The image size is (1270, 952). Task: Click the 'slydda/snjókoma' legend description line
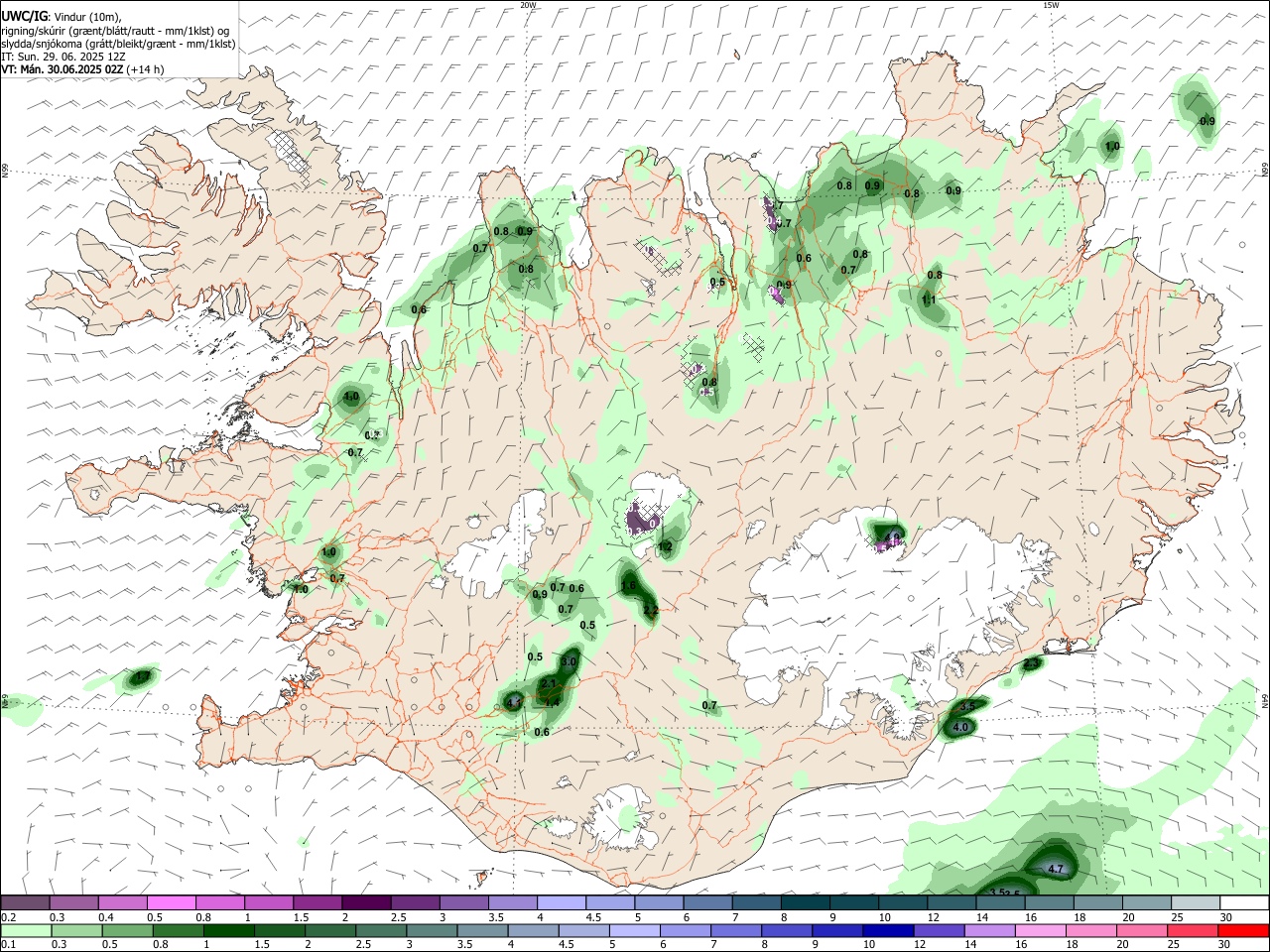[118, 44]
